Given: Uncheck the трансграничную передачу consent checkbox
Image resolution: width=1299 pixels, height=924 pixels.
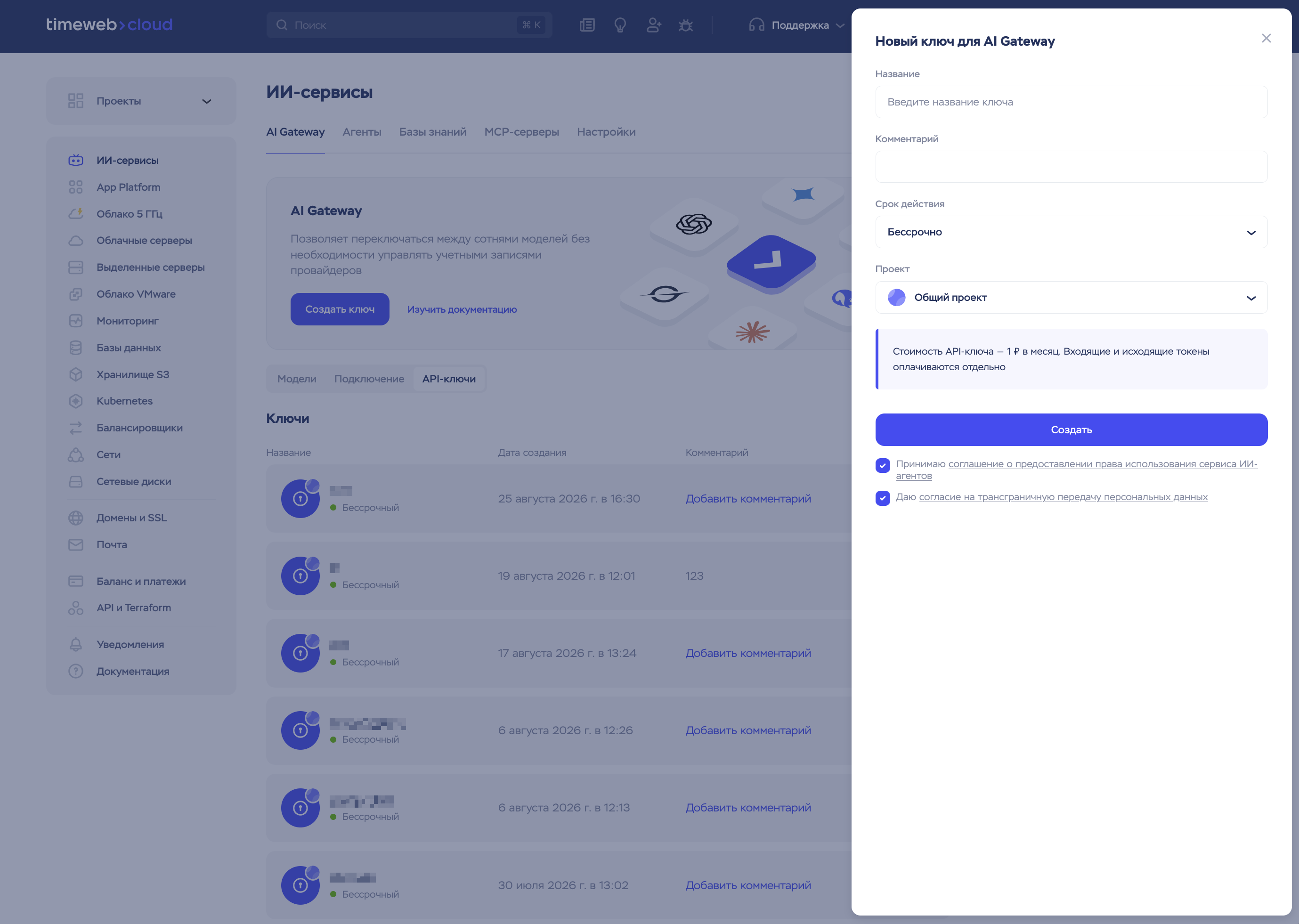Looking at the screenshot, I should (x=883, y=498).
